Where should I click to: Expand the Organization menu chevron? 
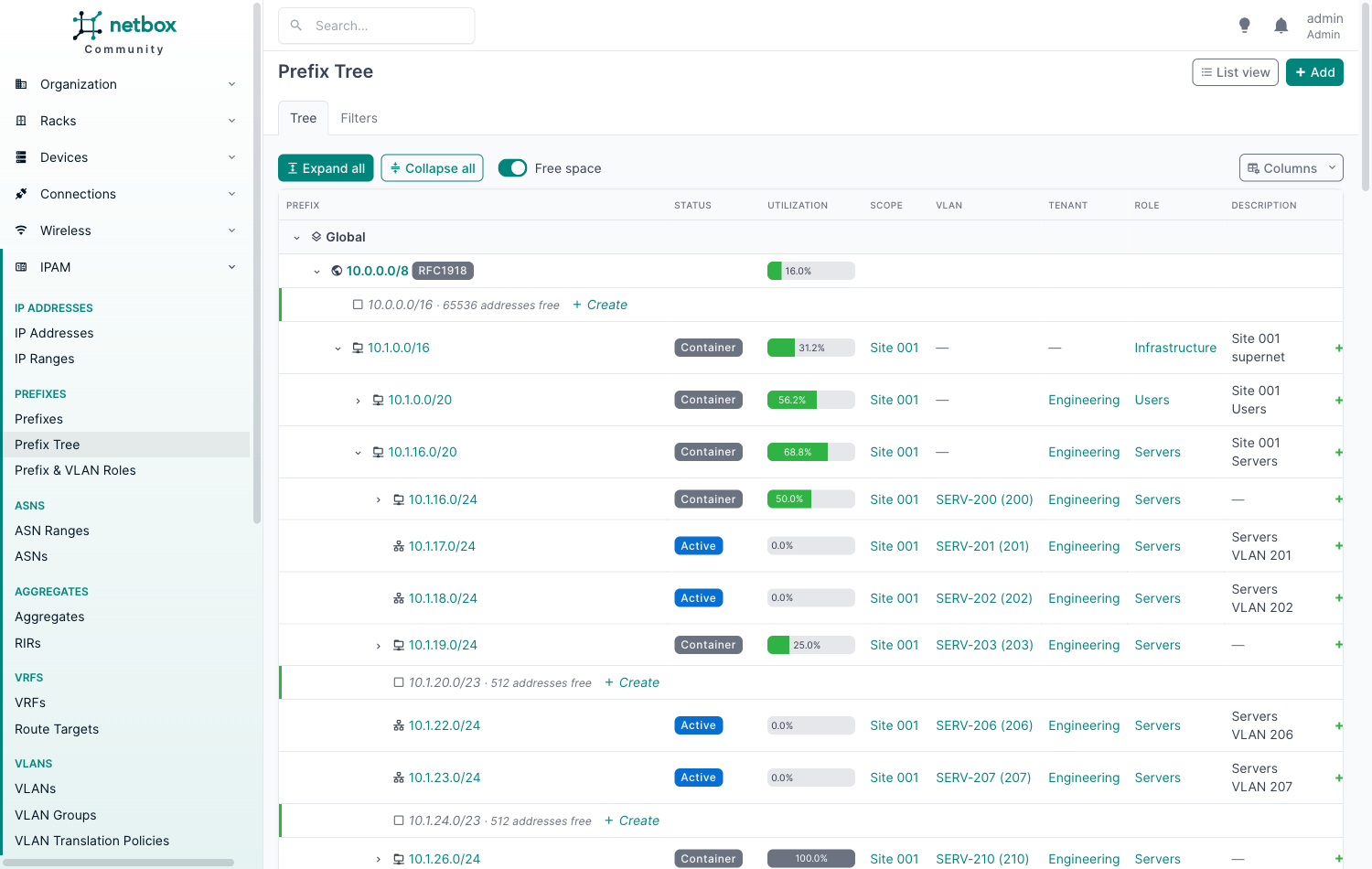231,84
